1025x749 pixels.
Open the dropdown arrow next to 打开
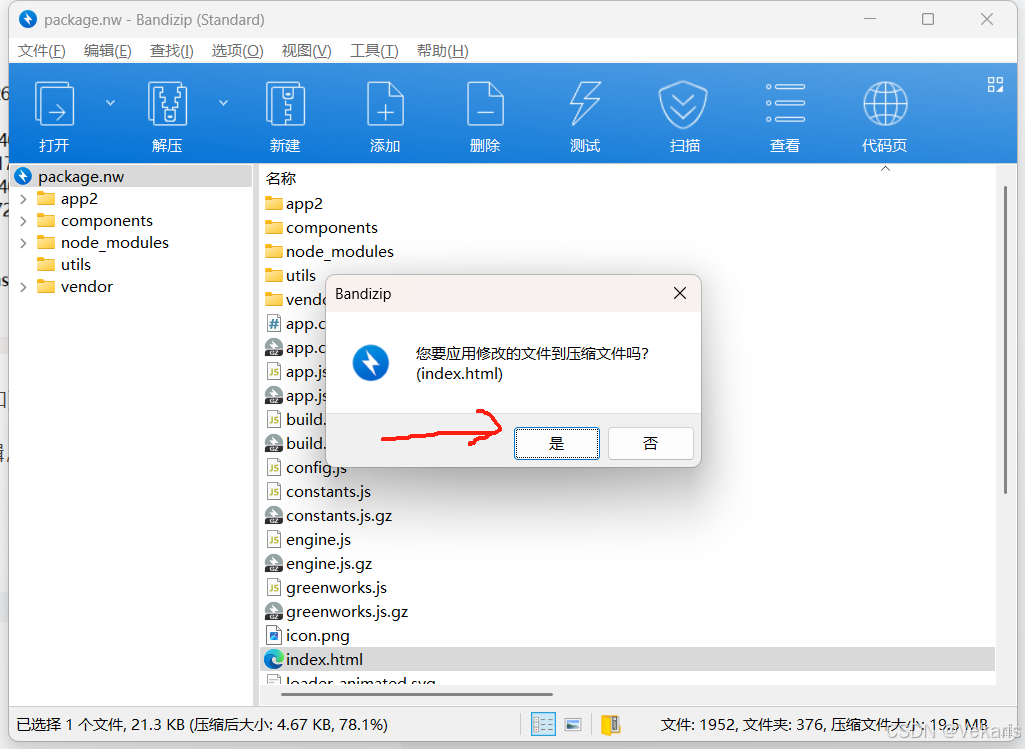pyautogui.click(x=110, y=103)
